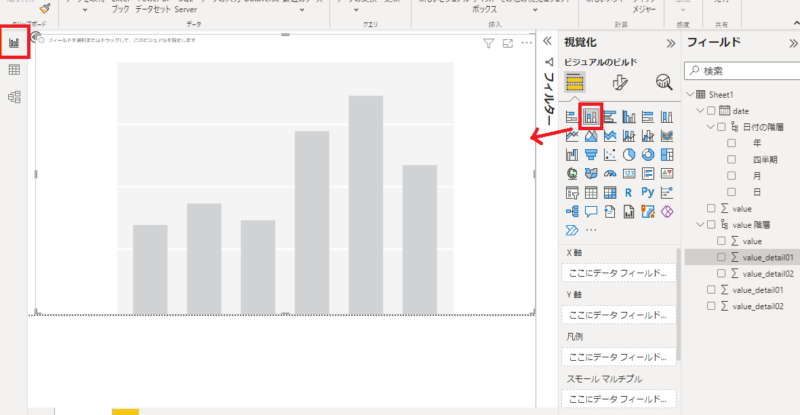Check the 日付の階層 checkbox
The image size is (800, 415).
click(721, 127)
